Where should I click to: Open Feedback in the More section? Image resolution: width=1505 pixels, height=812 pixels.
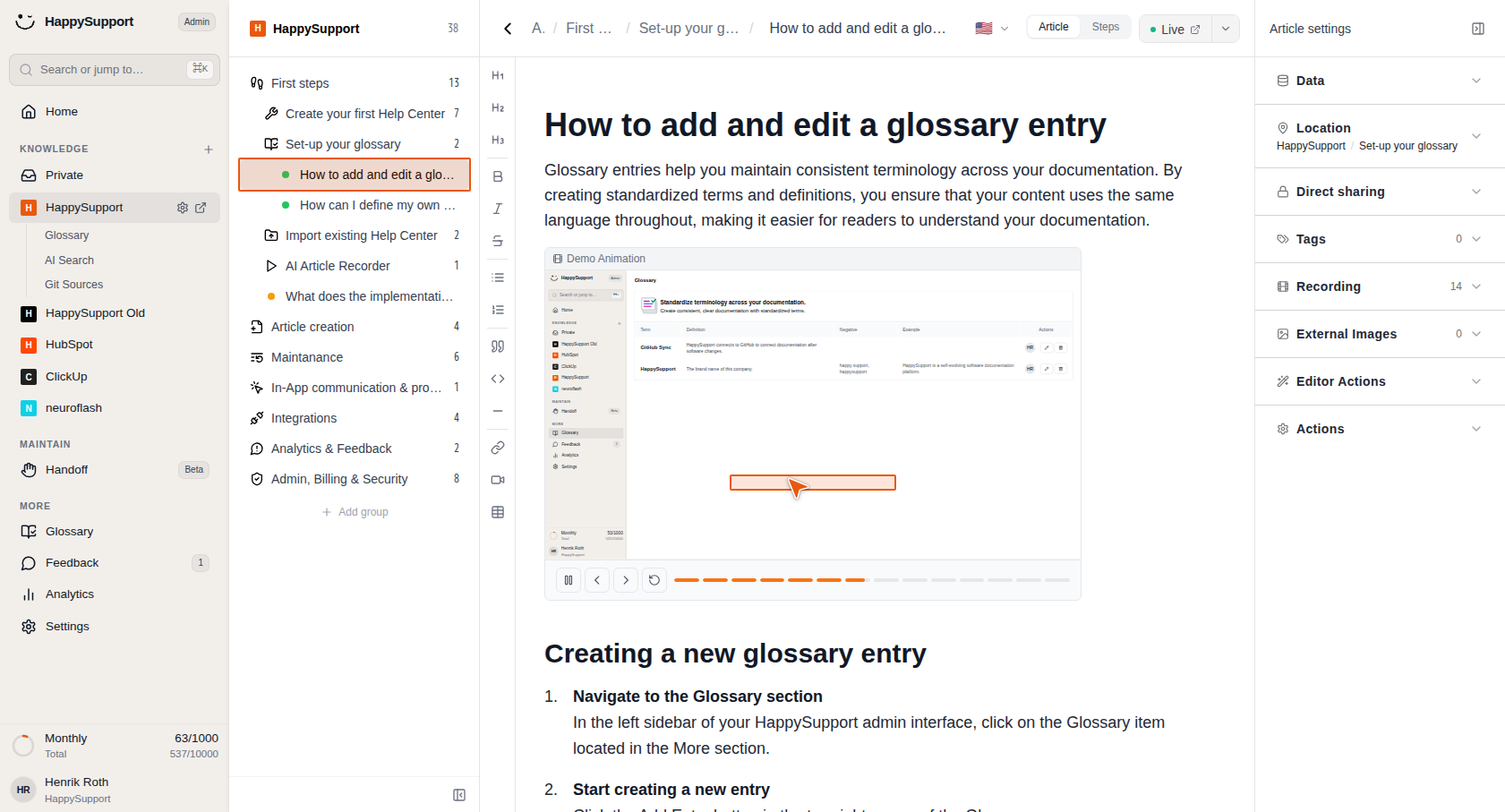[x=115, y=563]
